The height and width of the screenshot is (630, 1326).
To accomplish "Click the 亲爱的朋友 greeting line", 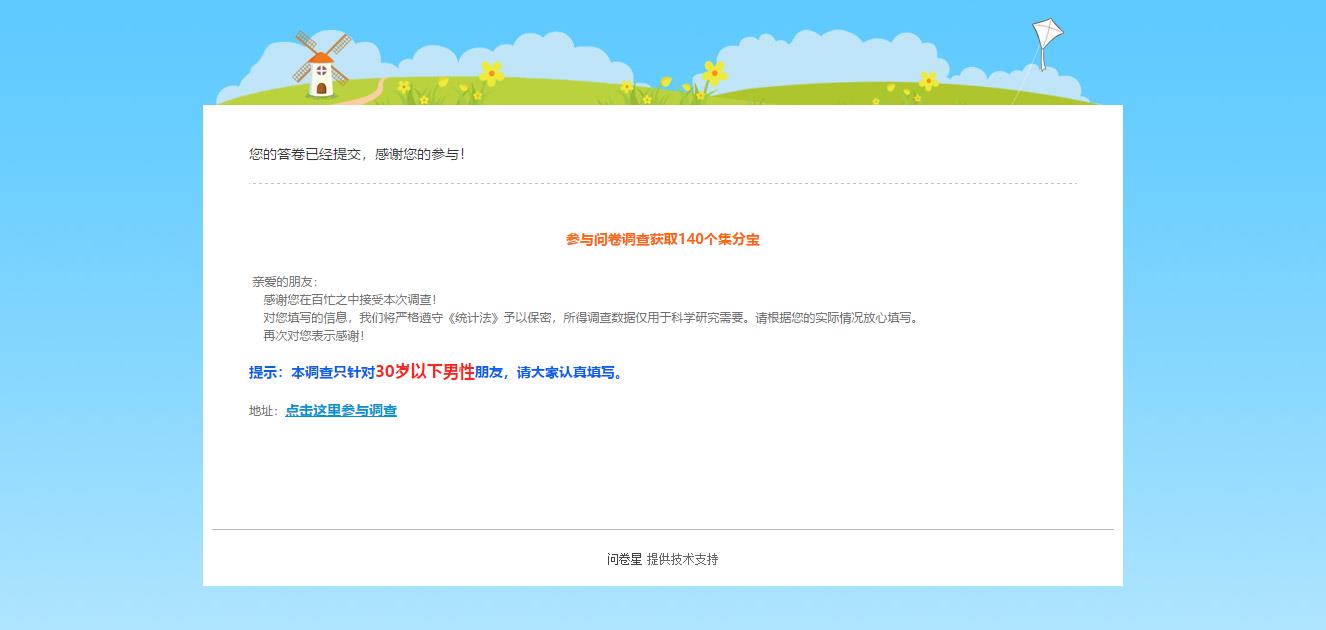I will pos(284,282).
